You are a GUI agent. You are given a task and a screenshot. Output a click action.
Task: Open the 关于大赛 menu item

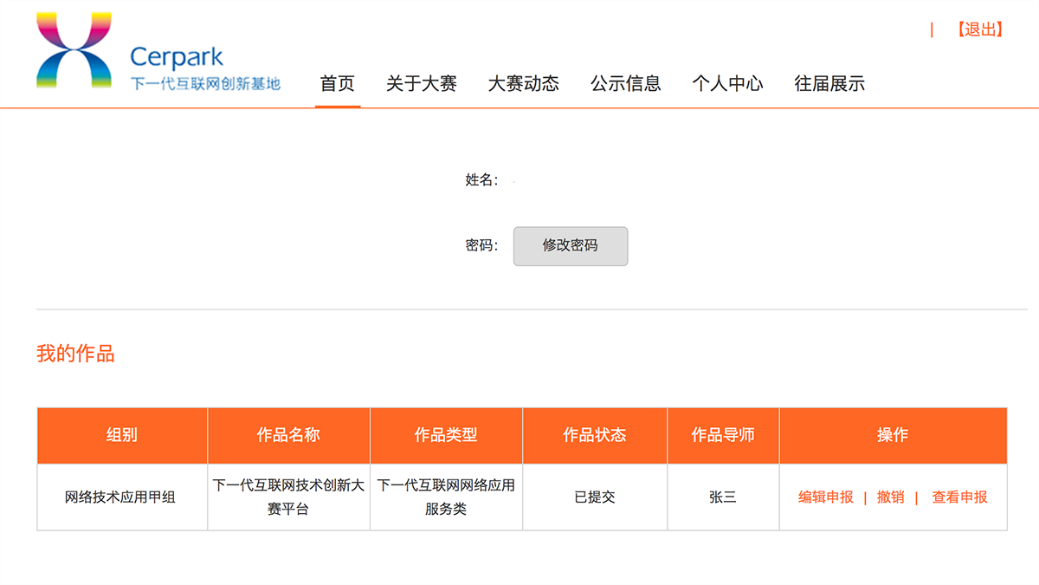click(421, 84)
